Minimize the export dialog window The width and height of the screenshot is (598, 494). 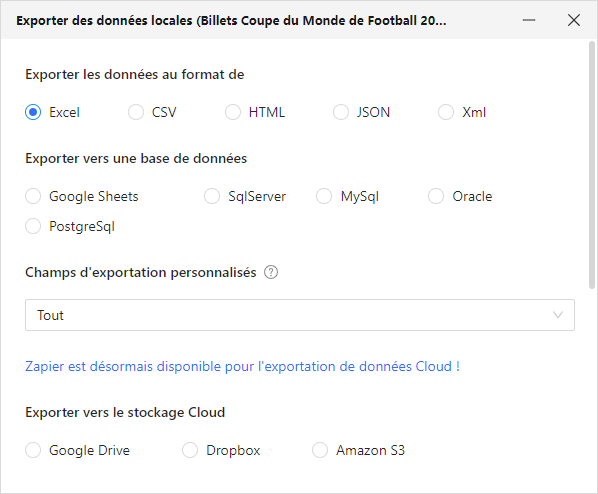[x=529, y=20]
